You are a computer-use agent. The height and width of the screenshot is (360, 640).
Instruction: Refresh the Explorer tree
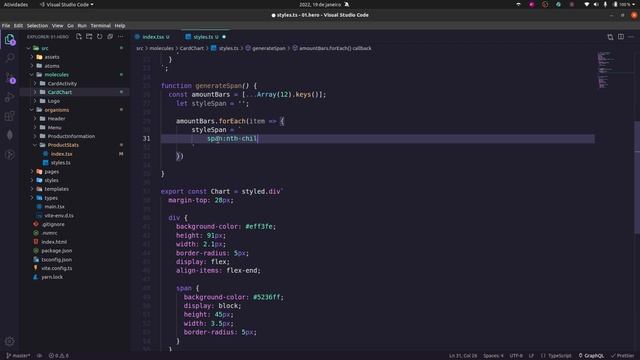[x=100, y=37]
